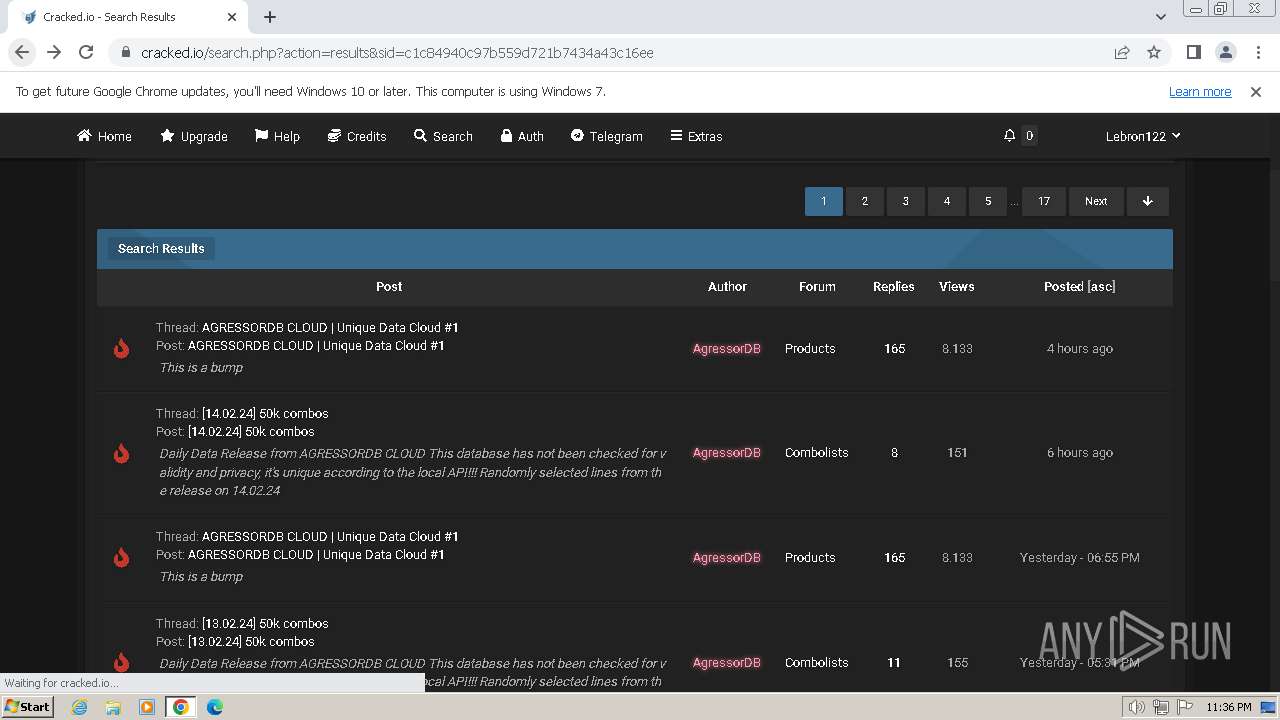1280x720 pixels.
Task: Open notifications bell
Action: 1009,136
